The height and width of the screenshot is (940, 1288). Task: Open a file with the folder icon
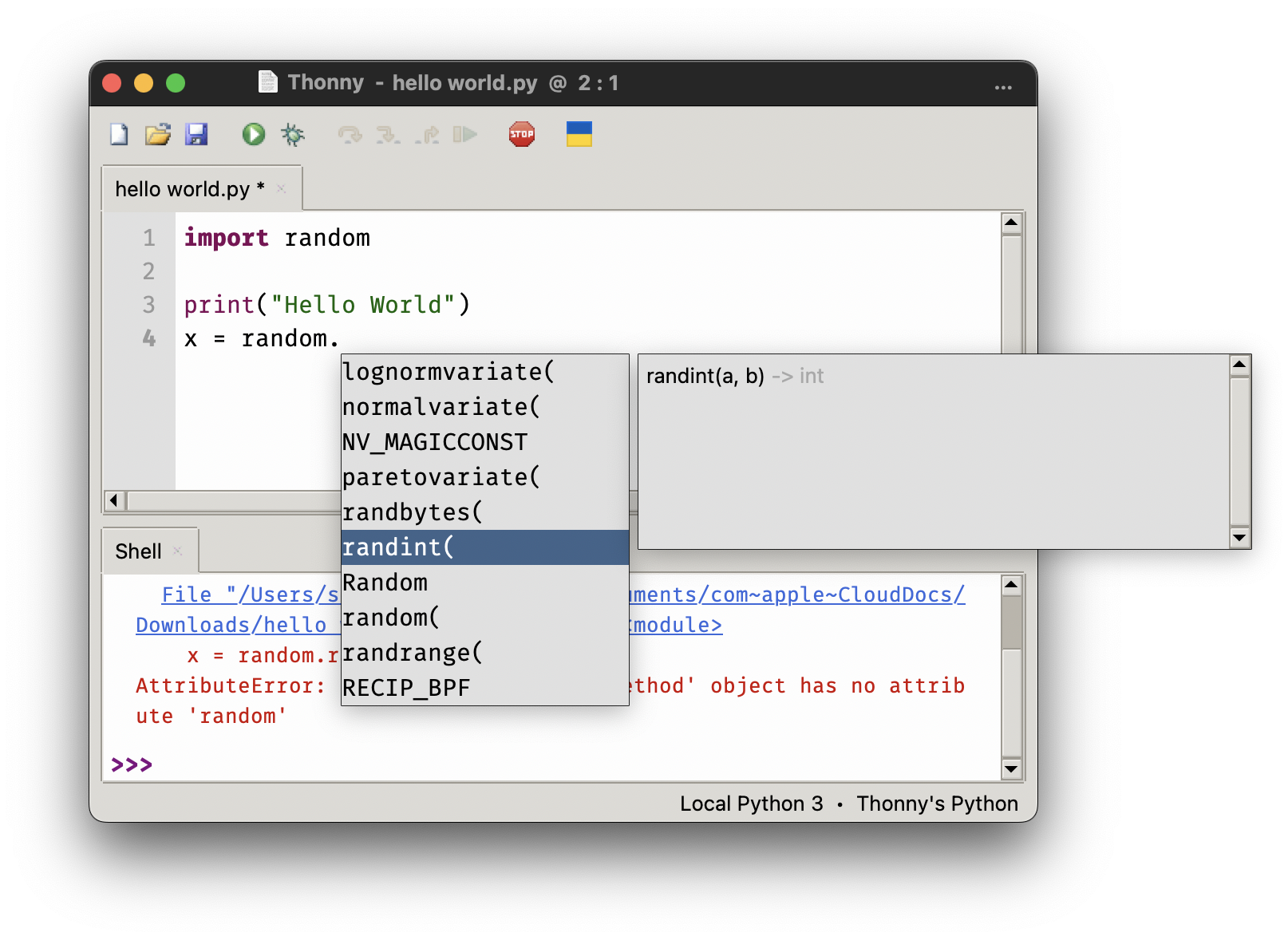pos(158,134)
